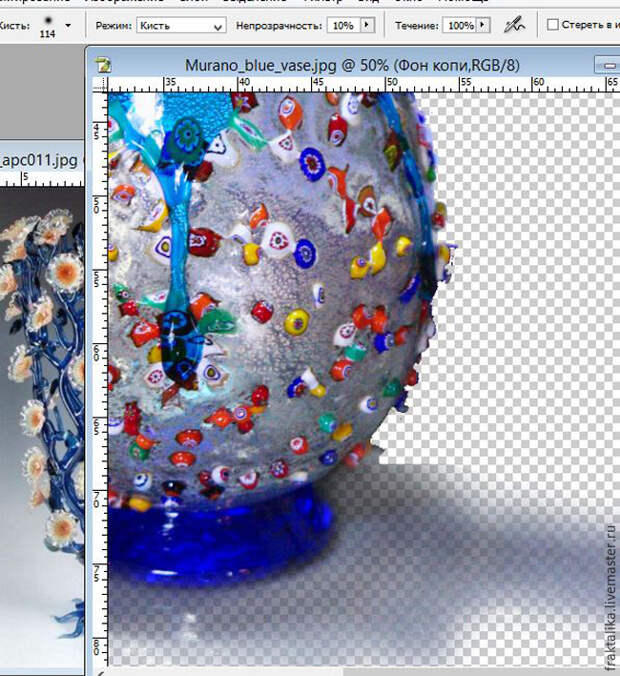Image resolution: width=620 pixels, height=676 pixels.
Task: Check the Стереть в историю checkbox
Action: pyautogui.click(x=553, y=25)
